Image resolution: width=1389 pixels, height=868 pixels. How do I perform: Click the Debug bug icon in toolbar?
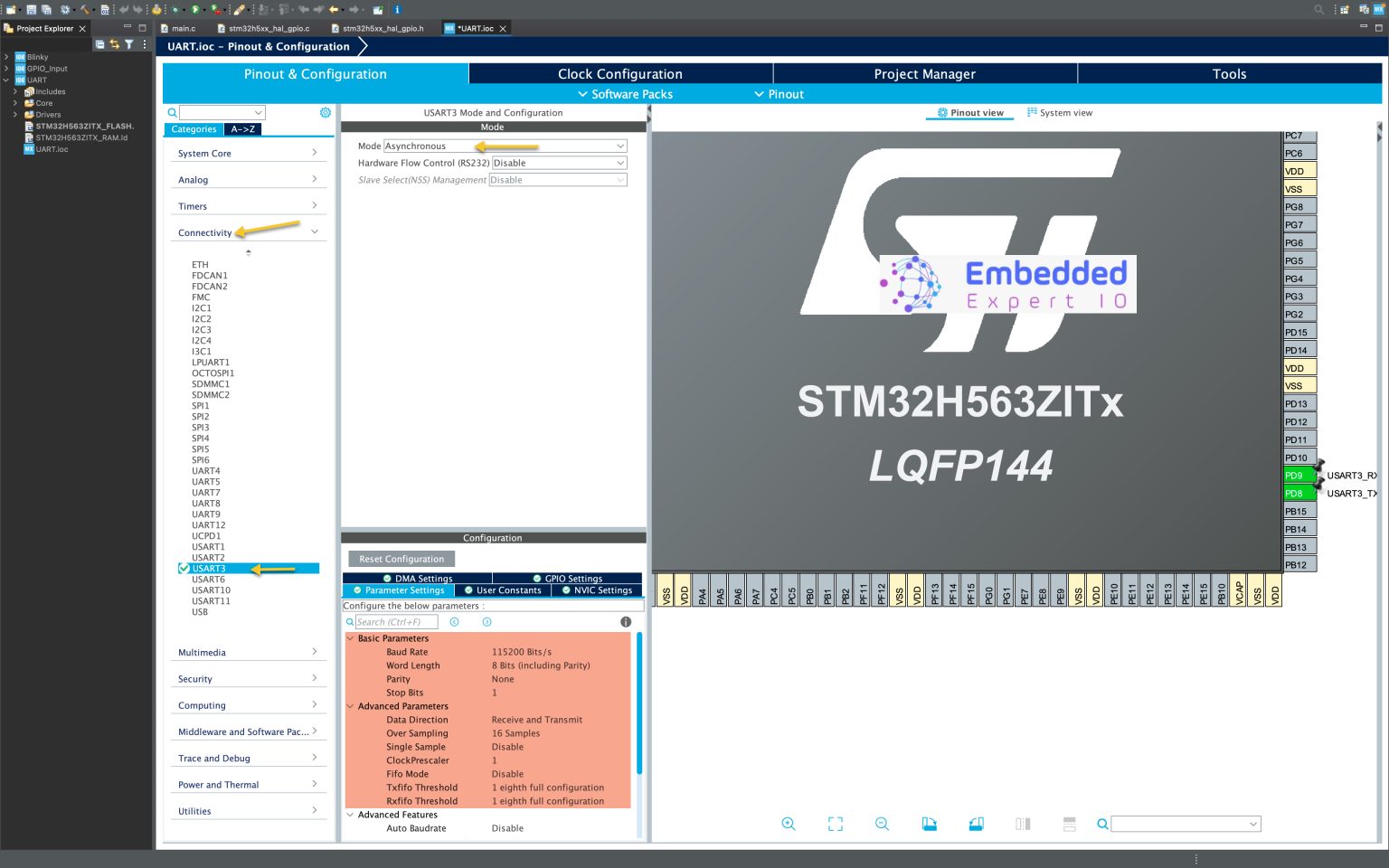coord(175,10)
